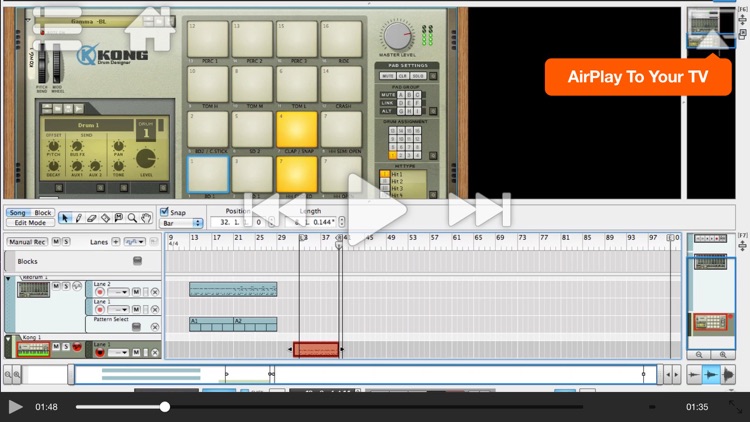Skip to previous with rewind overlay
The image size is (750, 422).
275,209
